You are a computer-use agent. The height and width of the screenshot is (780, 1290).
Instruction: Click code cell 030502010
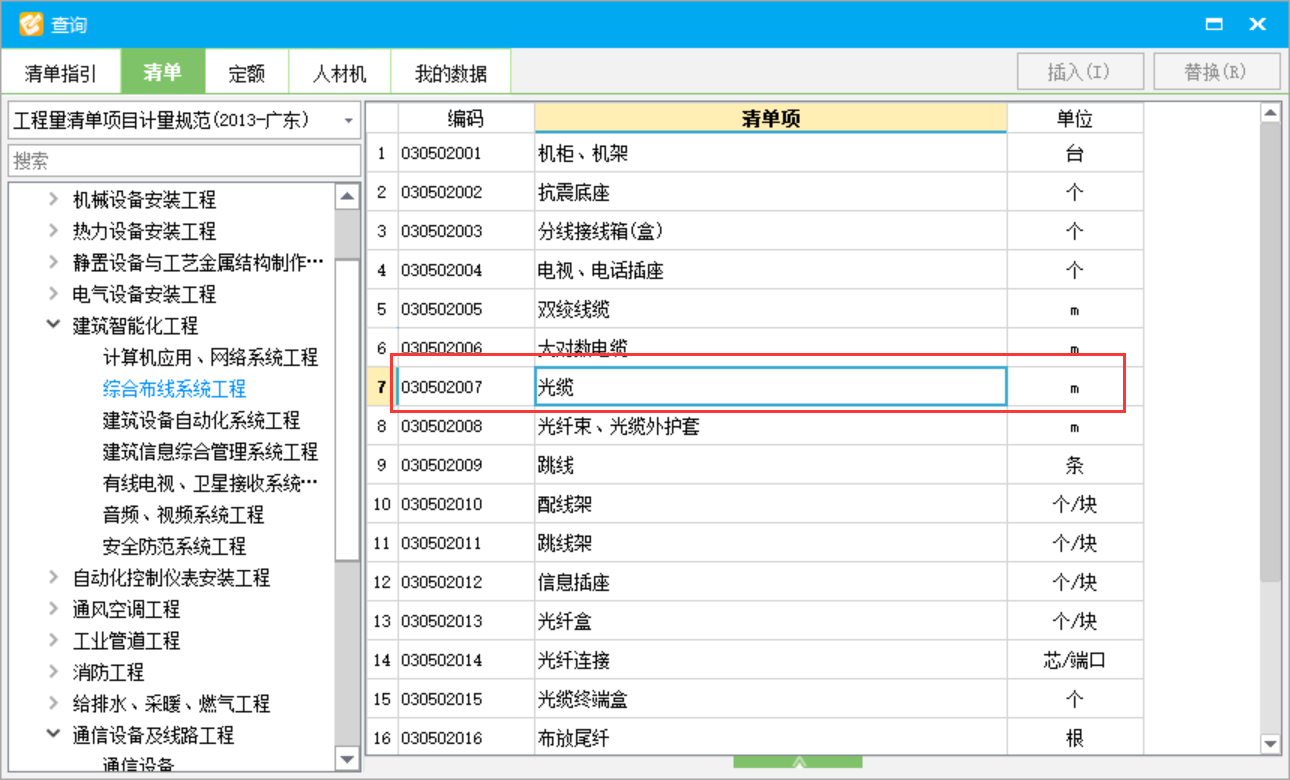[466, 504]
